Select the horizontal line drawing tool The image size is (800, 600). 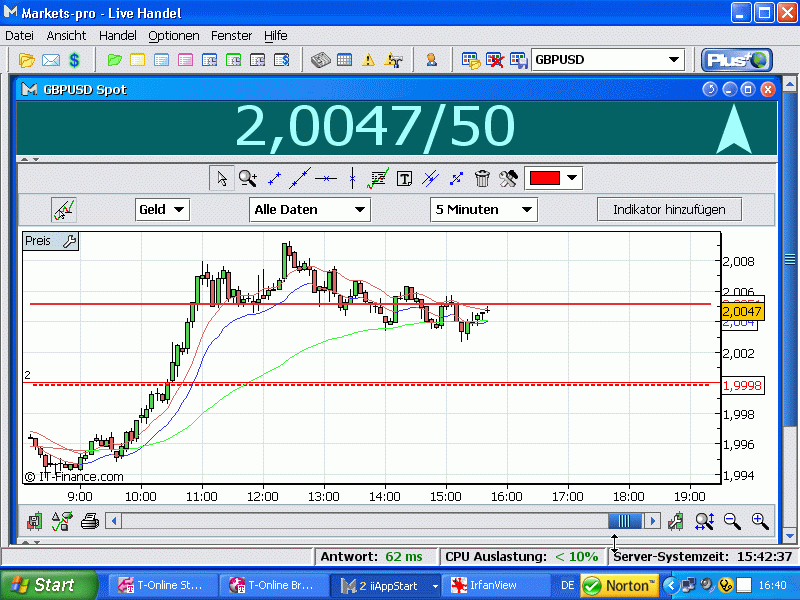(326, 179)
